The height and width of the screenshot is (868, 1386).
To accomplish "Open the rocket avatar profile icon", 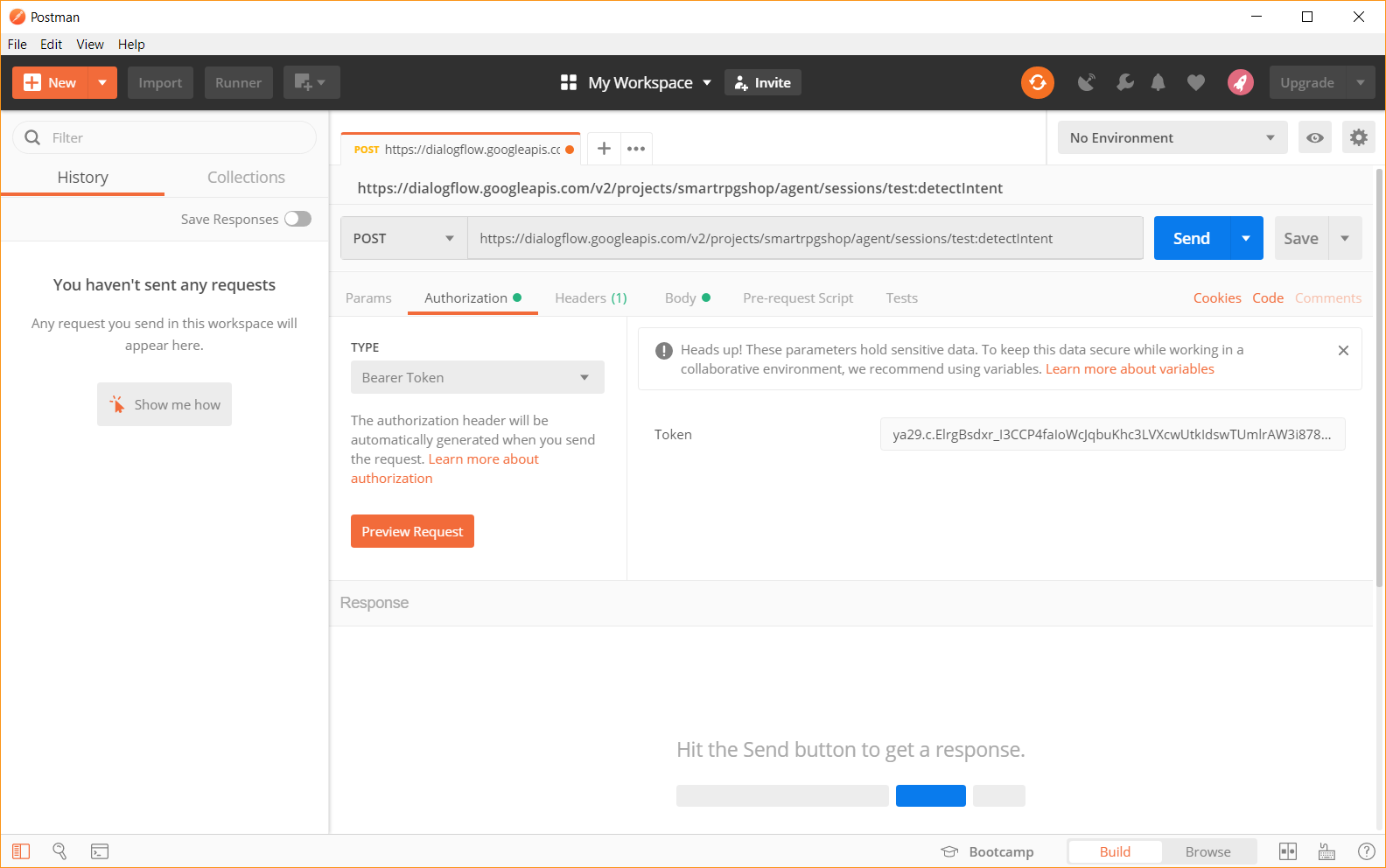I will click(x=1241, y=82).
